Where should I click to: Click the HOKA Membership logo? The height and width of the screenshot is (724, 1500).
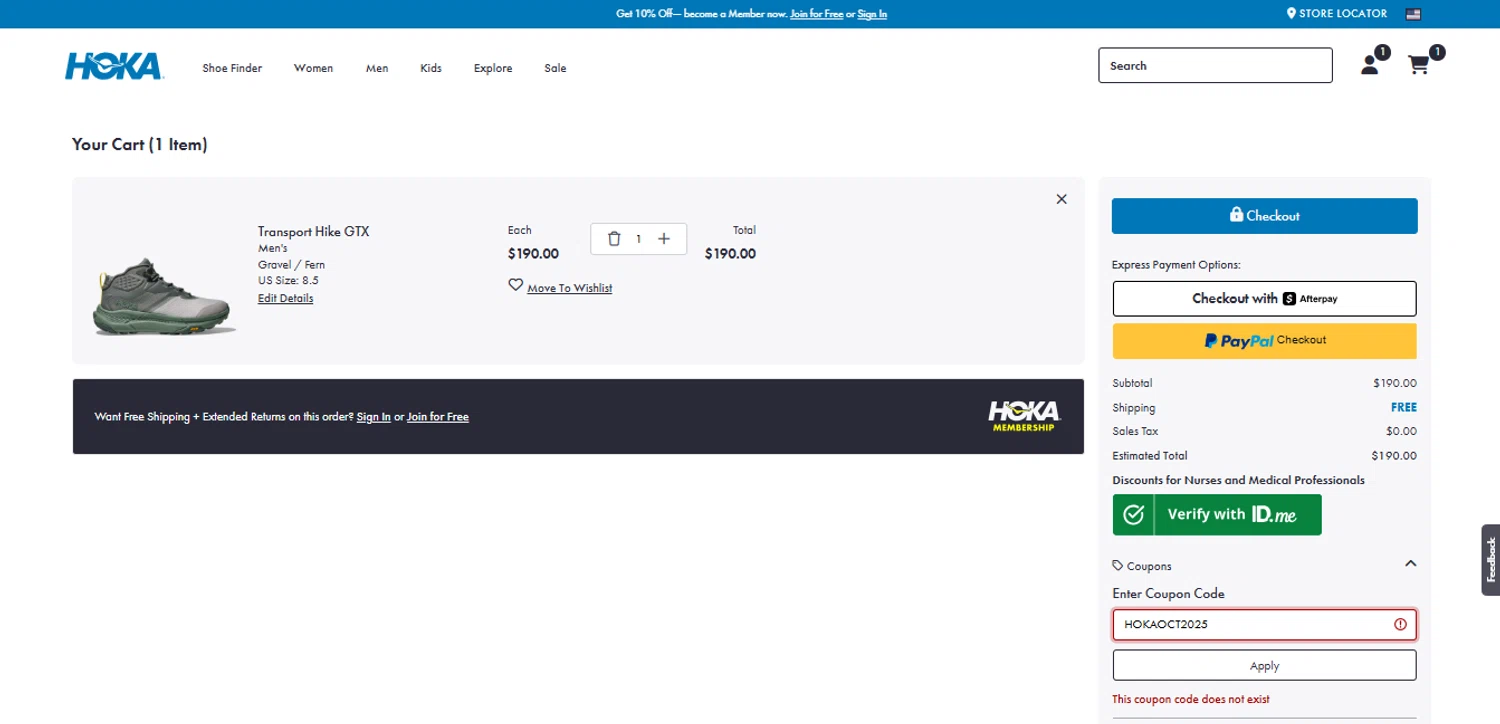coord(1023,416)
